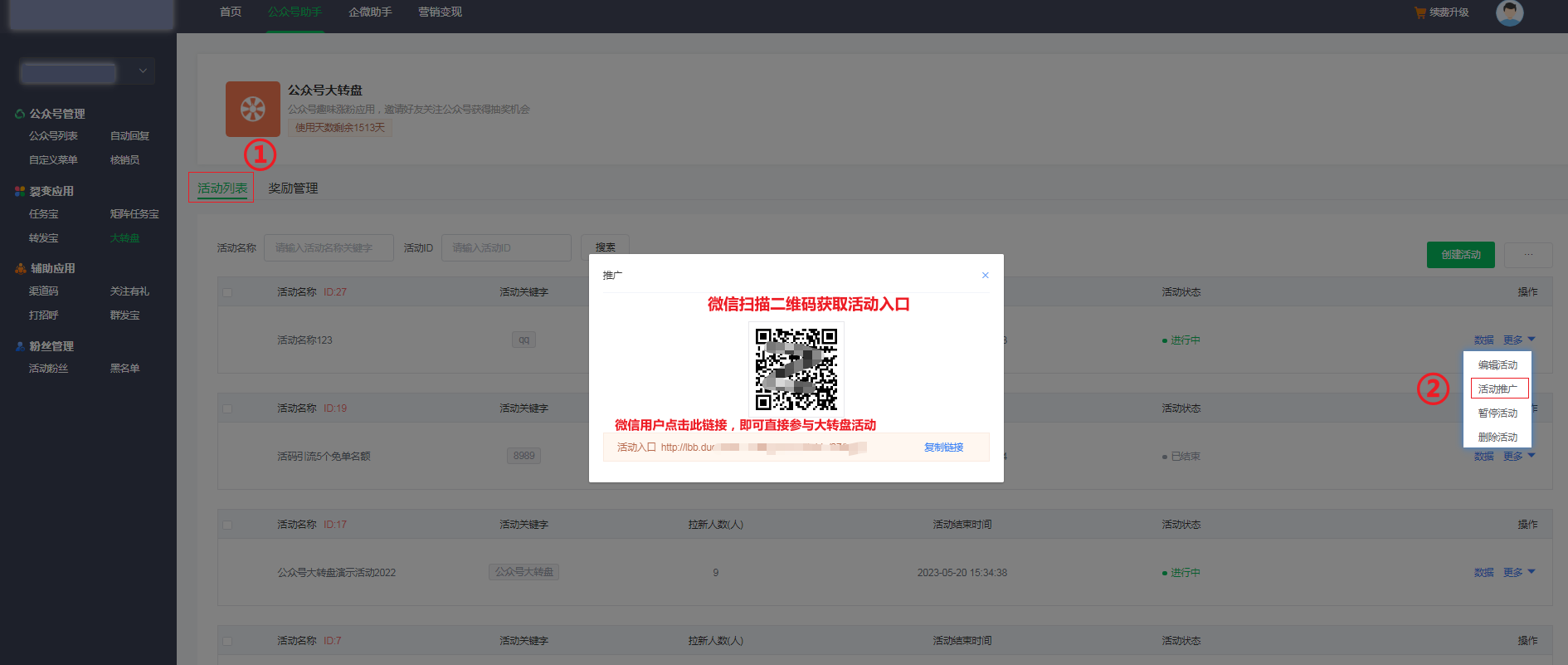Select 编辑活动 from the dropdown menu
1568x665 pixels.
coord(1497,364)
